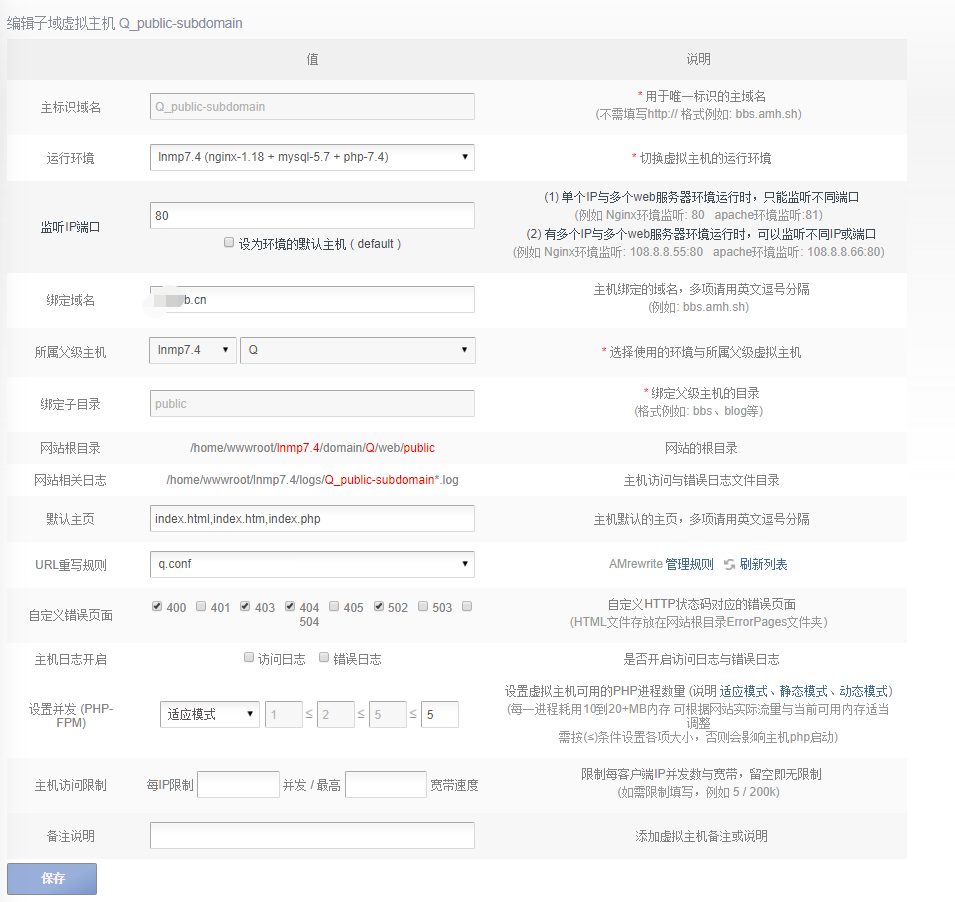Screen dimensions: 955x902
Task: Click the 备注说明 text field
Action: click(312, 836)
